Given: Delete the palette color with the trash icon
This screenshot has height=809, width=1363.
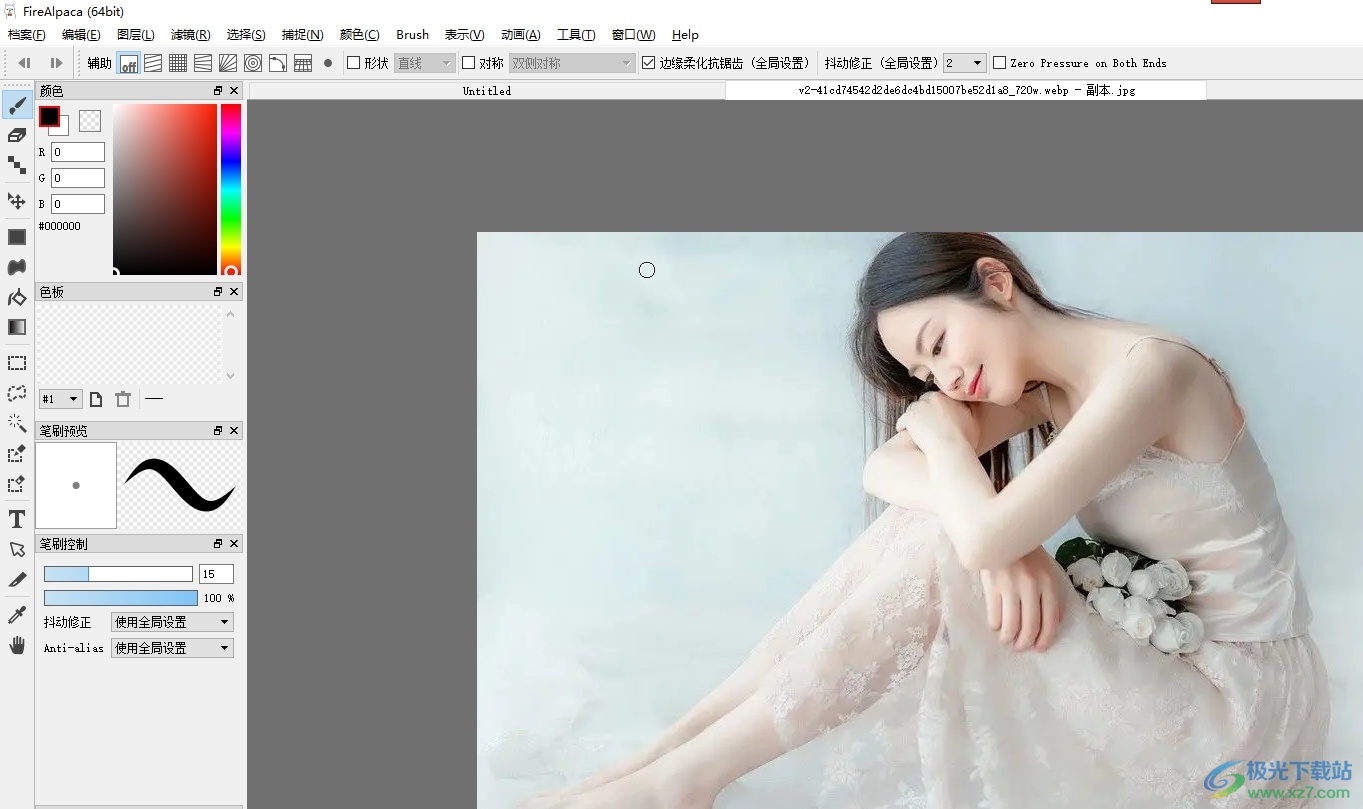Looking at the screenshot, I should (123, 399).
